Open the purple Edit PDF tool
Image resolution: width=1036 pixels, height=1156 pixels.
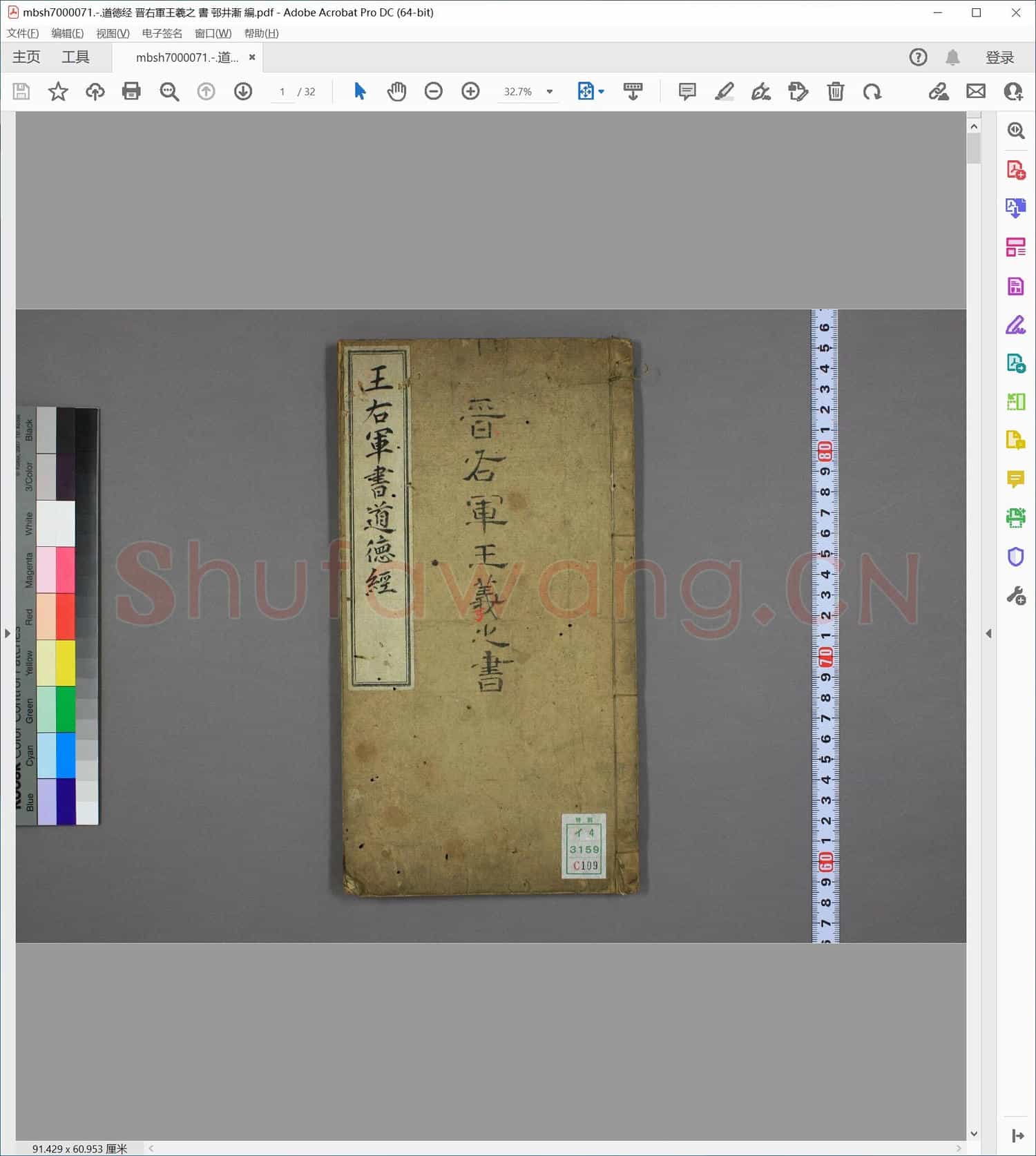(x=1016, y=286)
